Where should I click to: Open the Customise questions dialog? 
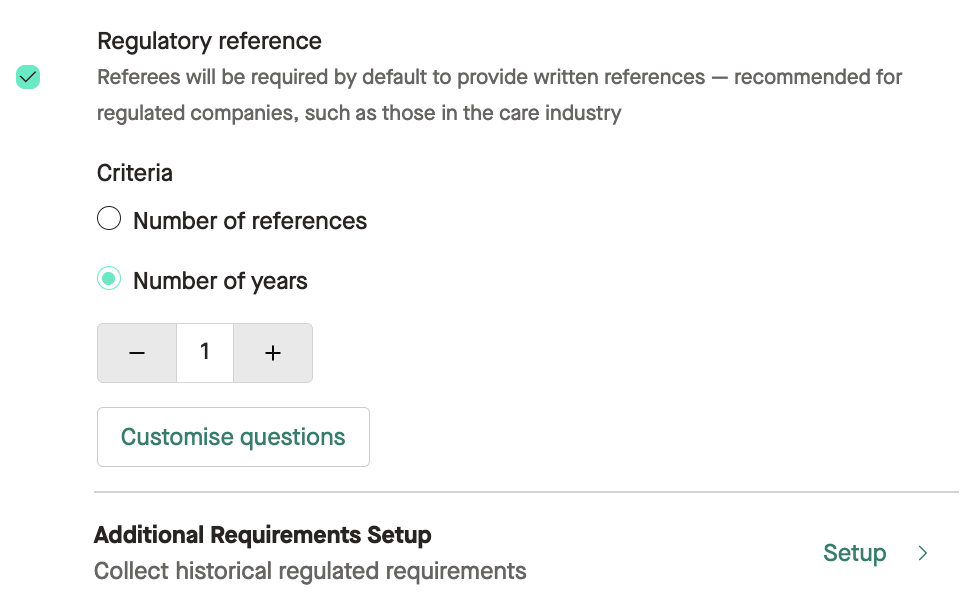pyautogui.click(x=233, y=437)
